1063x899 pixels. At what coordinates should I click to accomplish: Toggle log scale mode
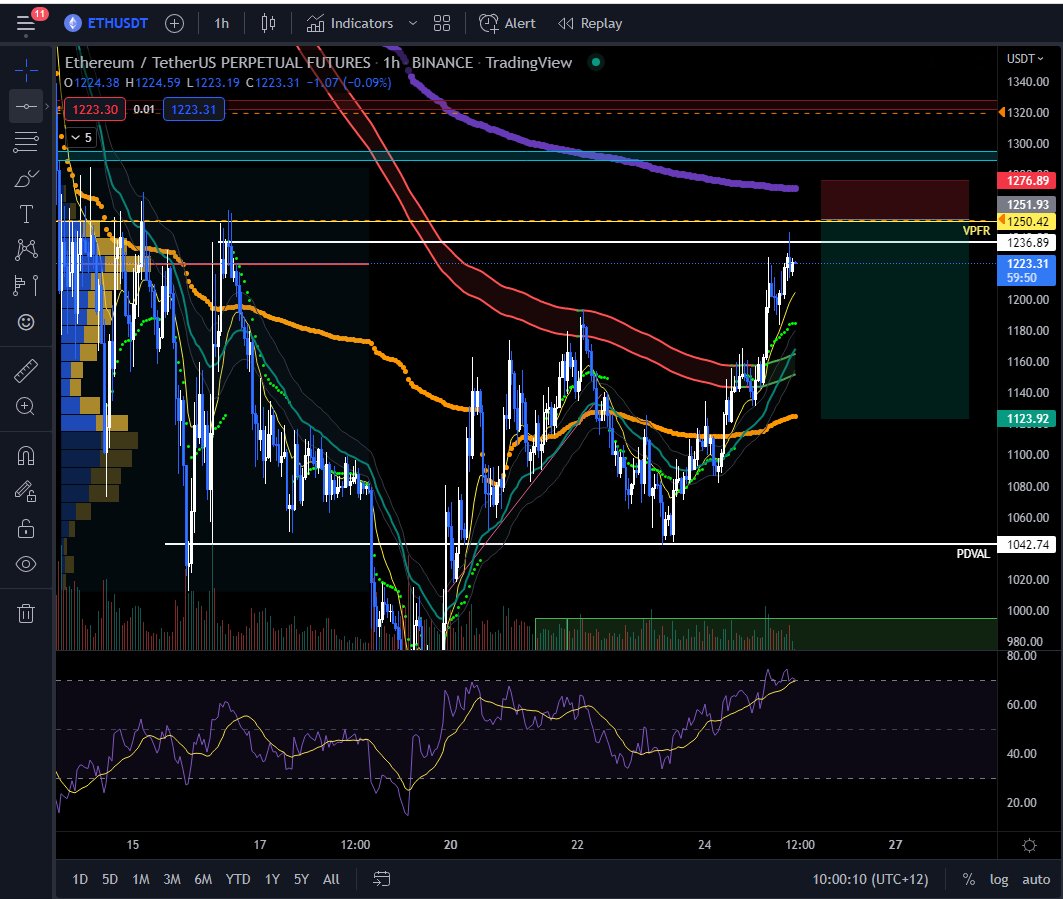pyautogui.click(x=999, y=879)
